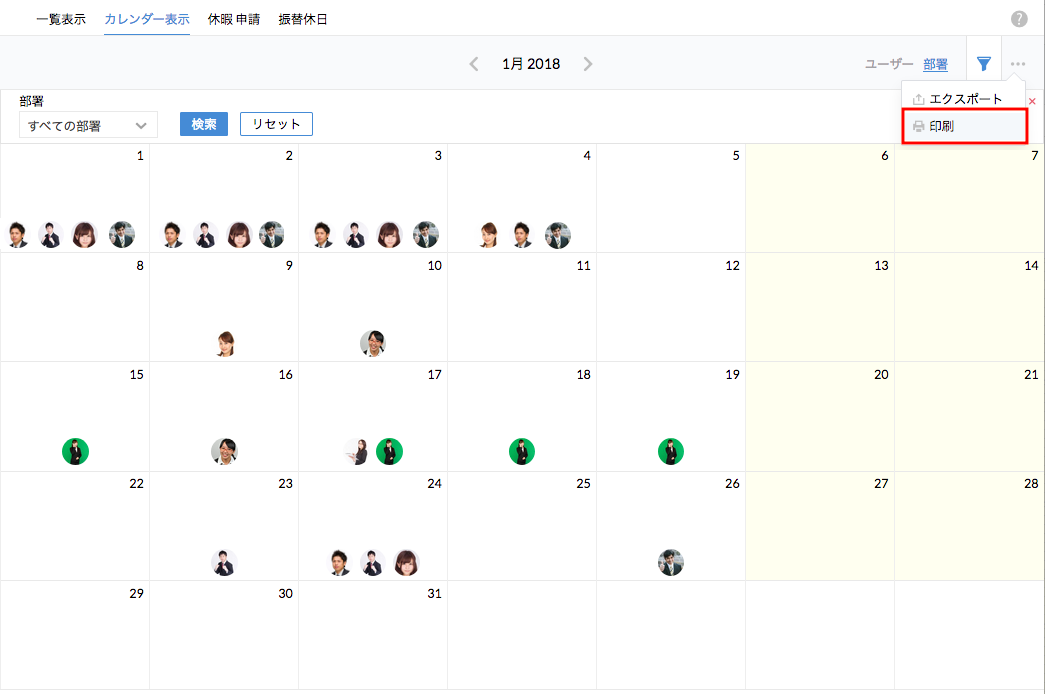Select エクスポート from the menu

coord(965,100)
